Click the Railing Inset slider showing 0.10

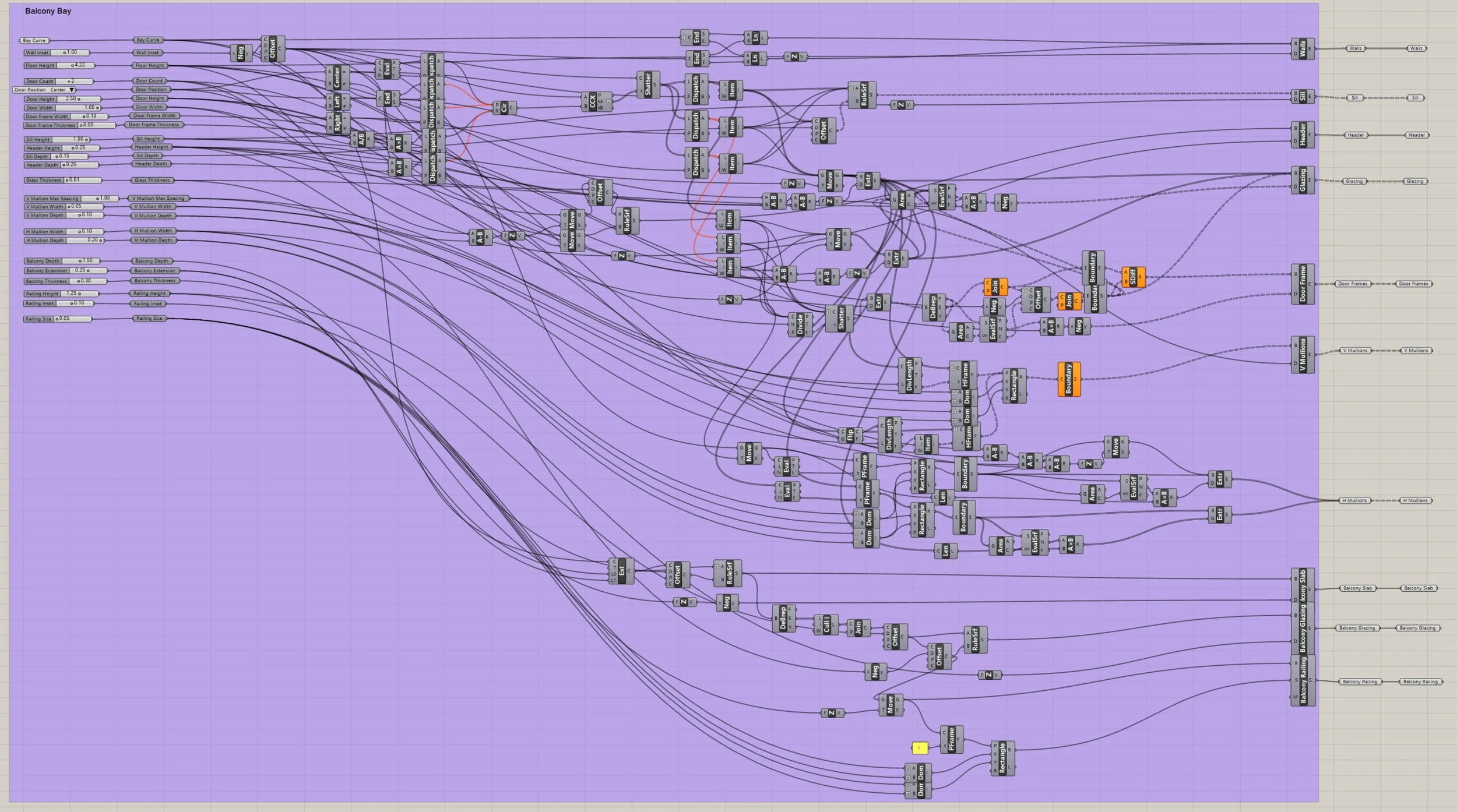pos(58,303)
